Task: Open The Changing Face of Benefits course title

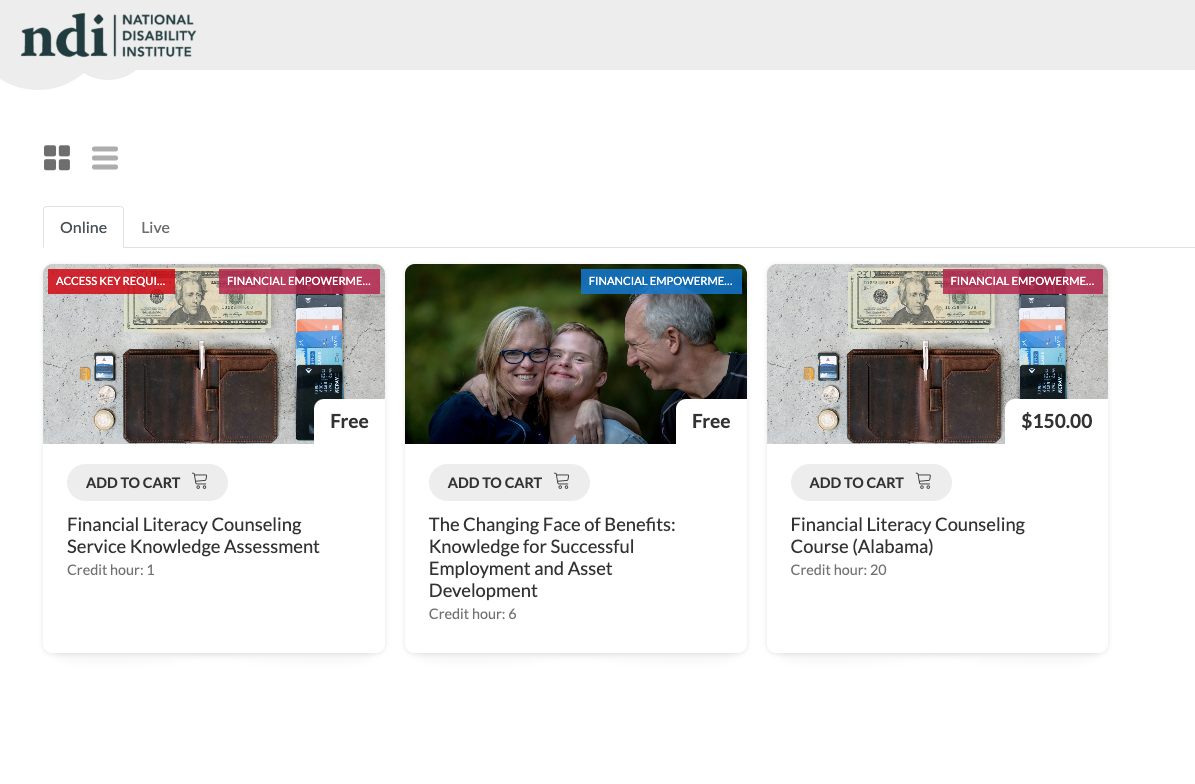Action: pyautogui.click(x=552, y=558)
